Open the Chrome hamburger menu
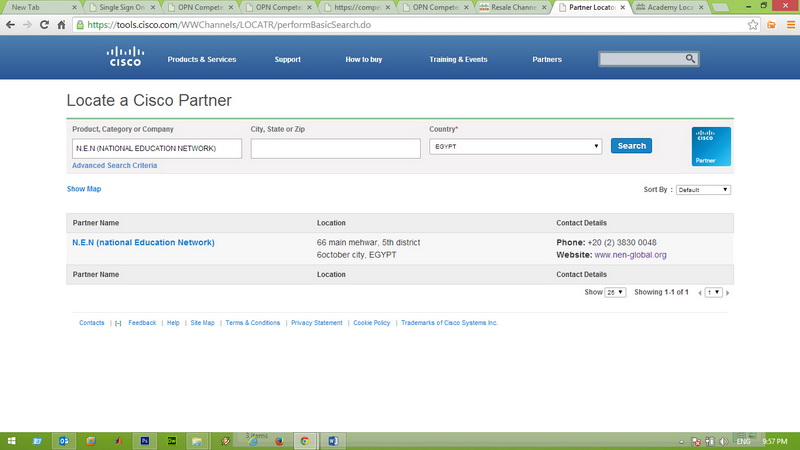 [x=790, y=24]
